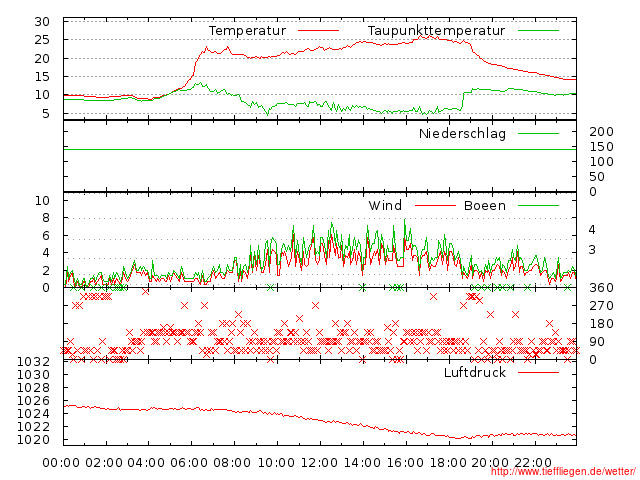640x480 pixels.
Task: Click the 16:00 time axis label
Action: [405, 463]
